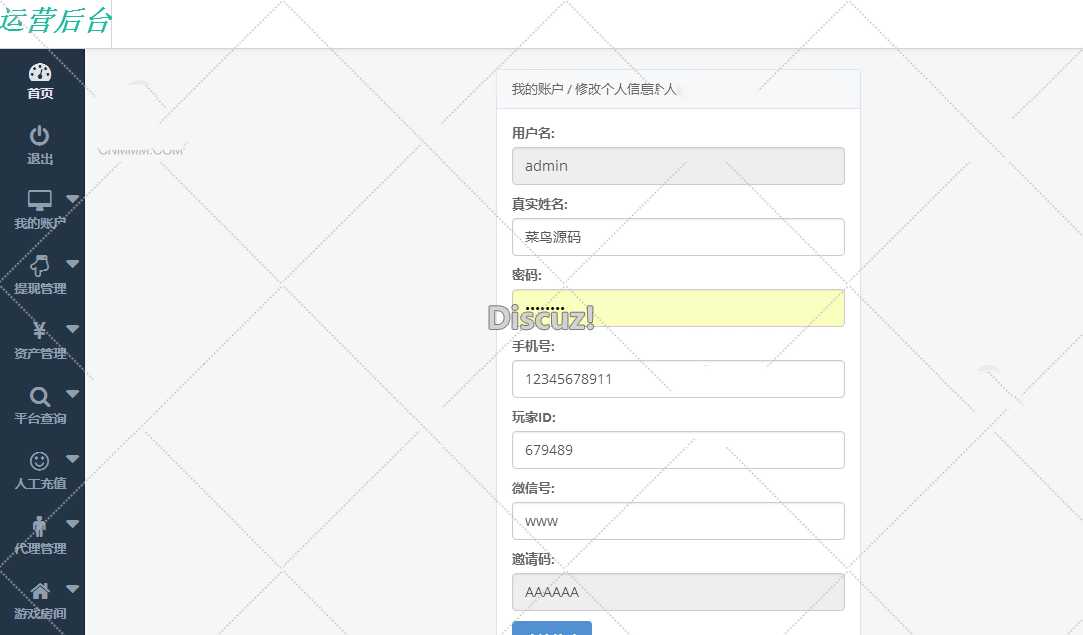This screenshot has height=635, width=1083.
Task: Select the 人工充值 smiley icon
Action: (40, 461)
